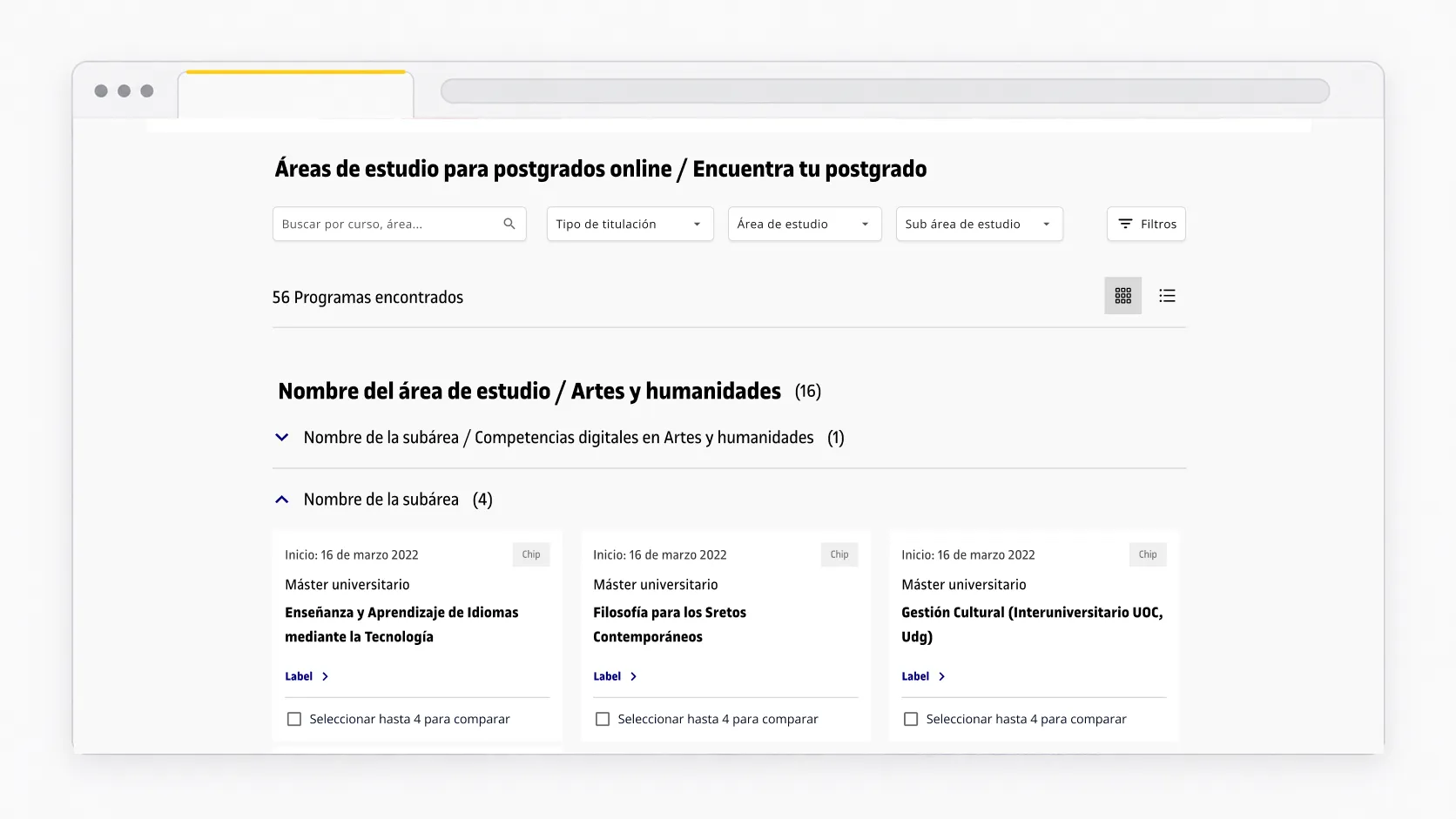Click 56 Programas encontrados text

click(367, 298)
